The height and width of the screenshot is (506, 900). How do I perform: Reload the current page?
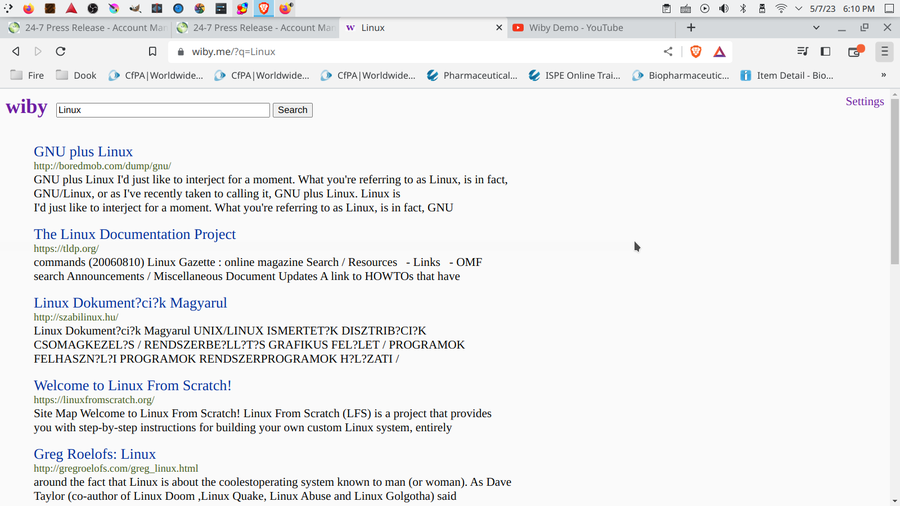pyautogui.click(x=61, y=52)
